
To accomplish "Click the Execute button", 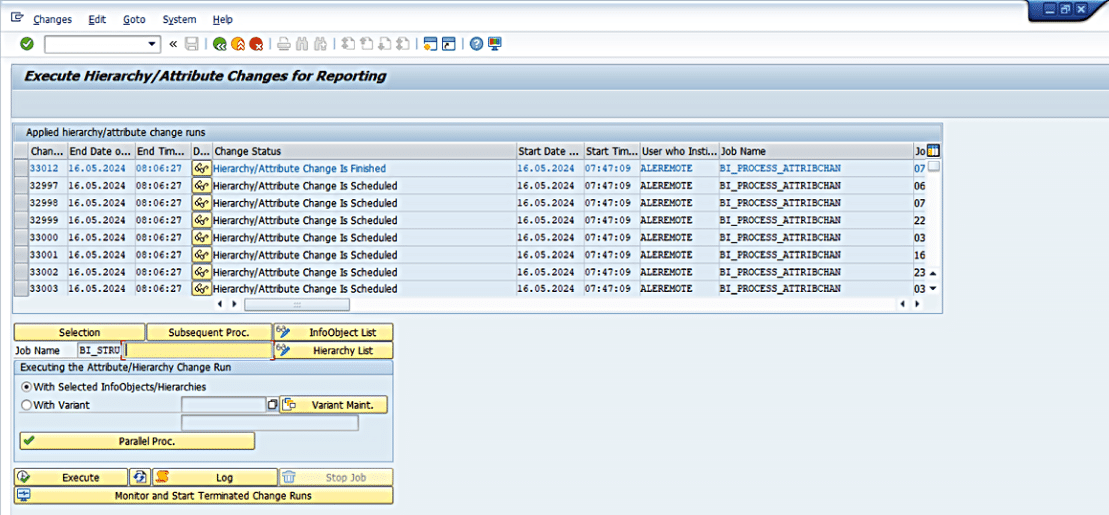I will pos(71,478).
